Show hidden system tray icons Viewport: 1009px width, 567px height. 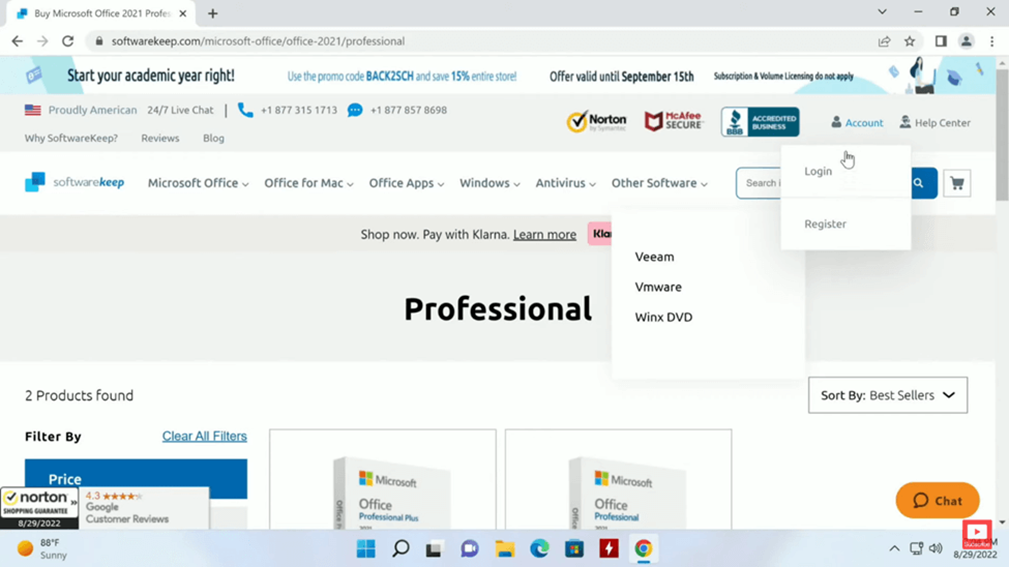(x=894, y=549)
